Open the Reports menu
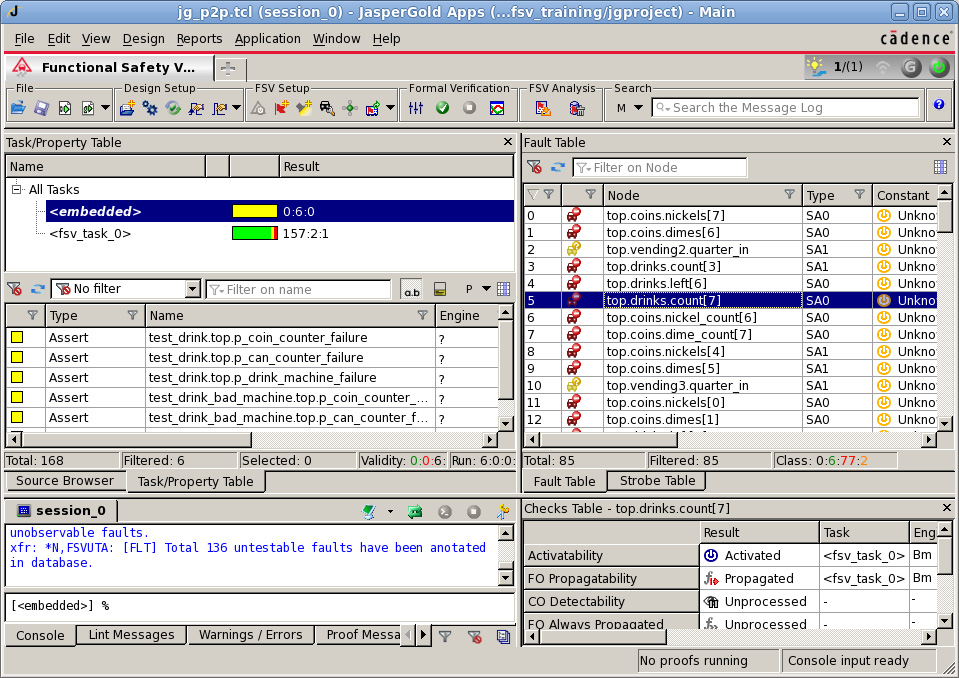Screen dimensions: 959x678 tap(199, 39)
